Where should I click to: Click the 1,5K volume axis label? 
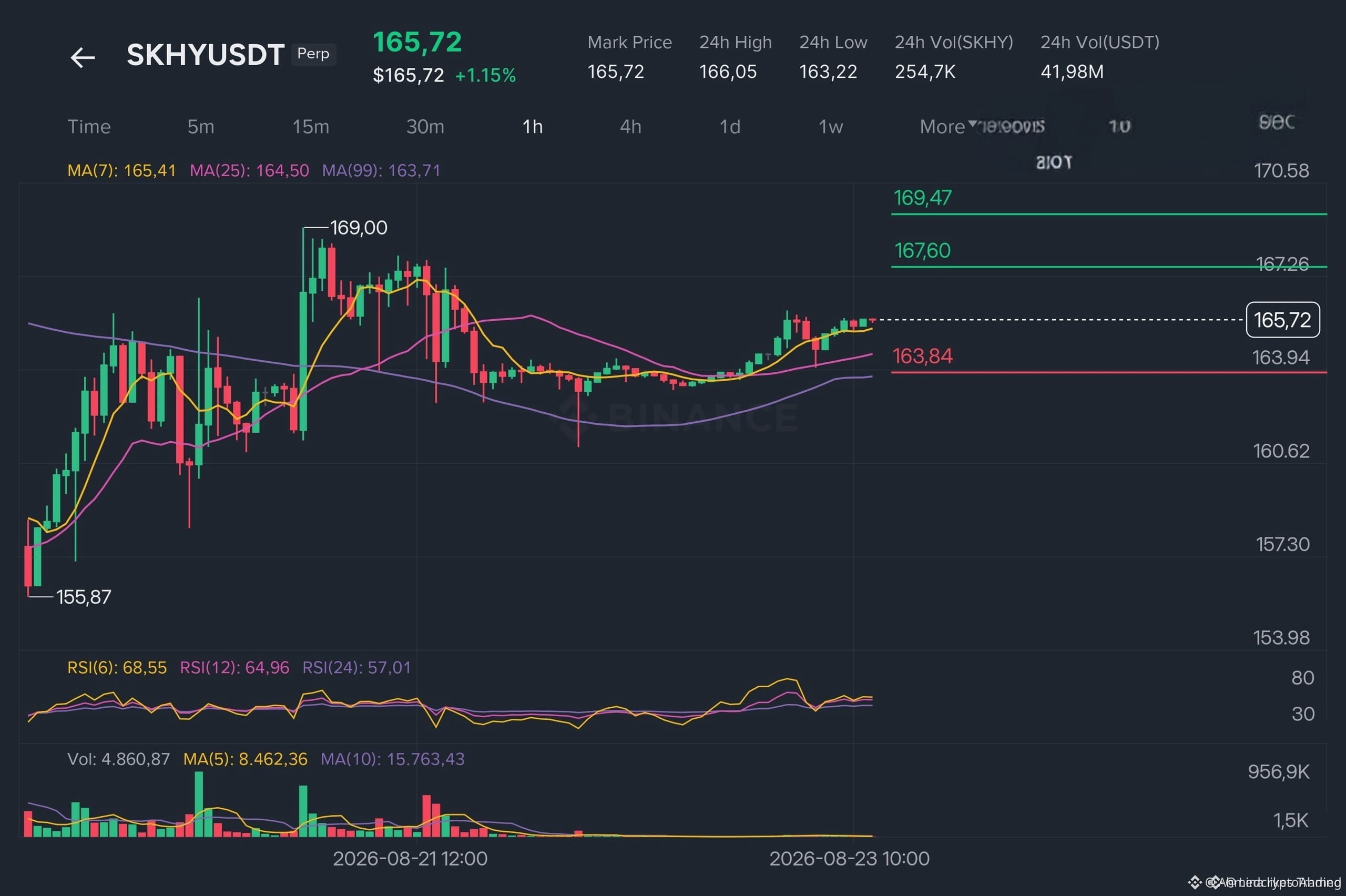tap(1290, 821)
